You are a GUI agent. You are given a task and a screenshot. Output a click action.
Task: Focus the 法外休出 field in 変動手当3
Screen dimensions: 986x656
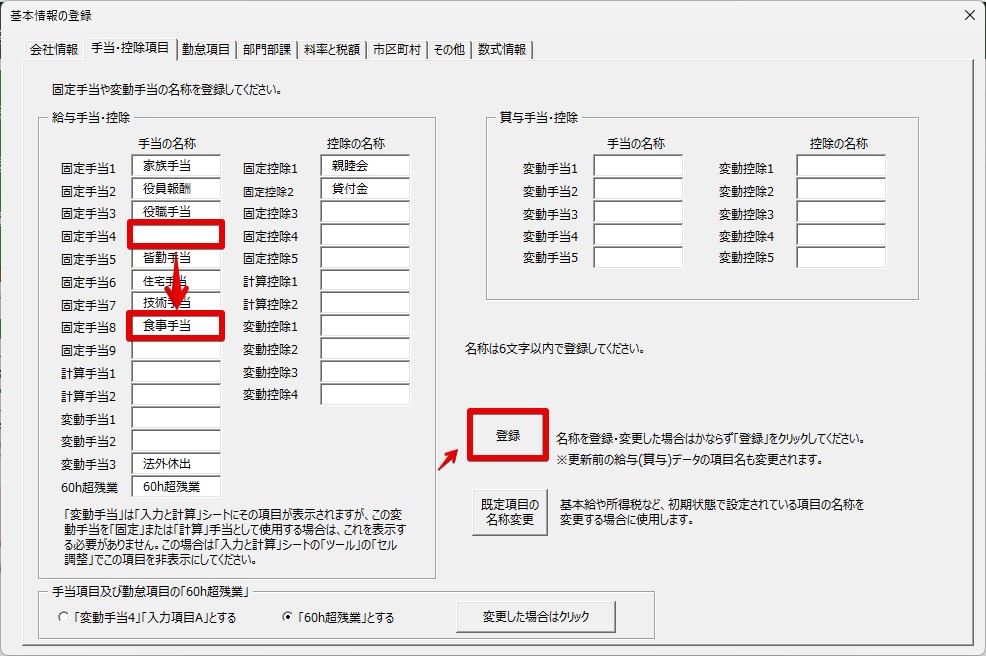[x=176, y=464]
